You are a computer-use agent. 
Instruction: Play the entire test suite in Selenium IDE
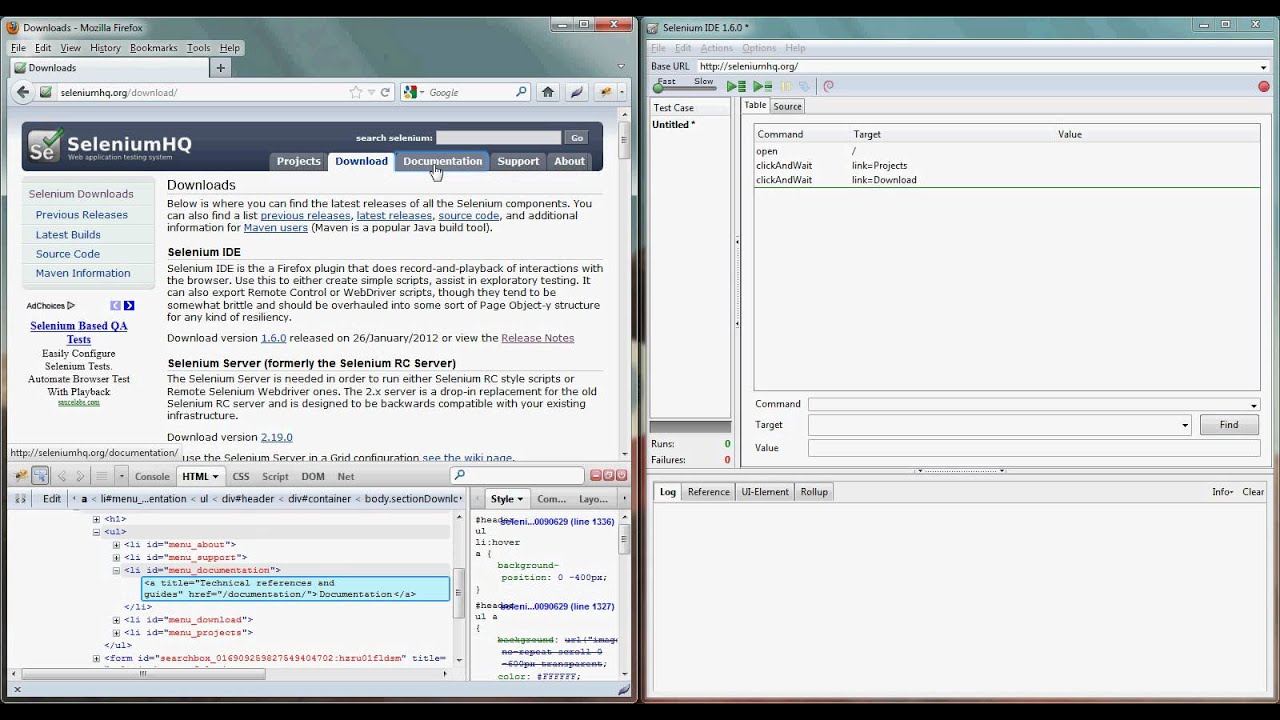coord(735,87)
